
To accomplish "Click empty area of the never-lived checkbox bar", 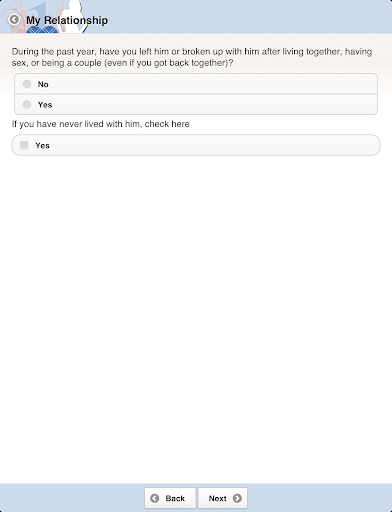I will pos(213,145).
